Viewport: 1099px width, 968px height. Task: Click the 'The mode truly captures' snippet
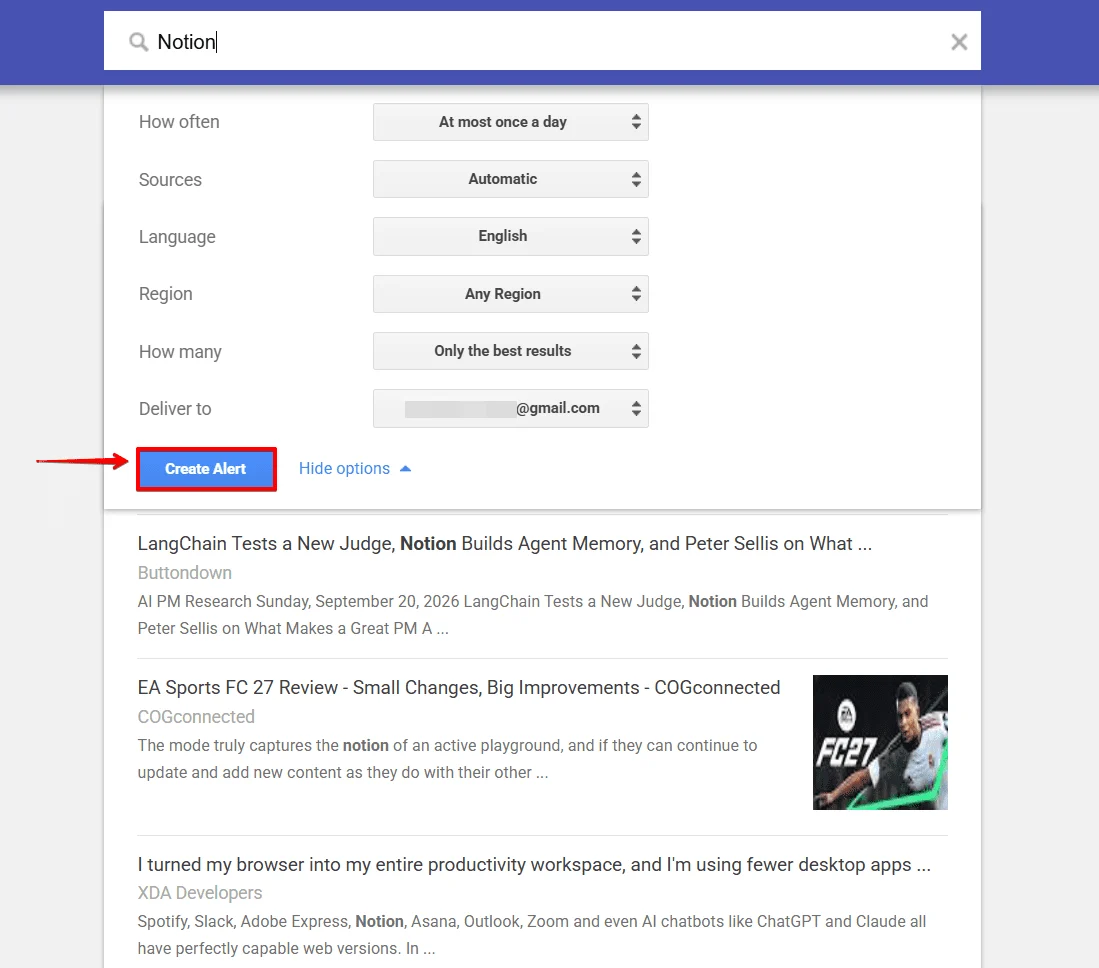point(447,758)
